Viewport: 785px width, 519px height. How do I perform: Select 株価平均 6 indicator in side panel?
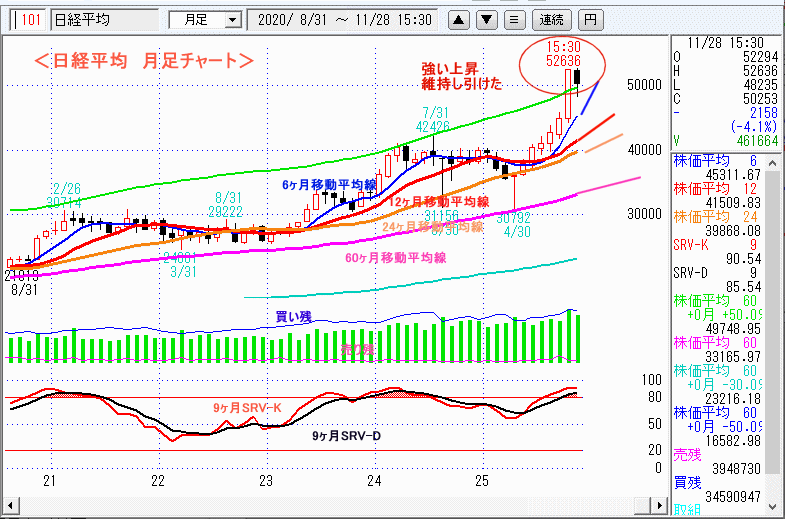724,166
